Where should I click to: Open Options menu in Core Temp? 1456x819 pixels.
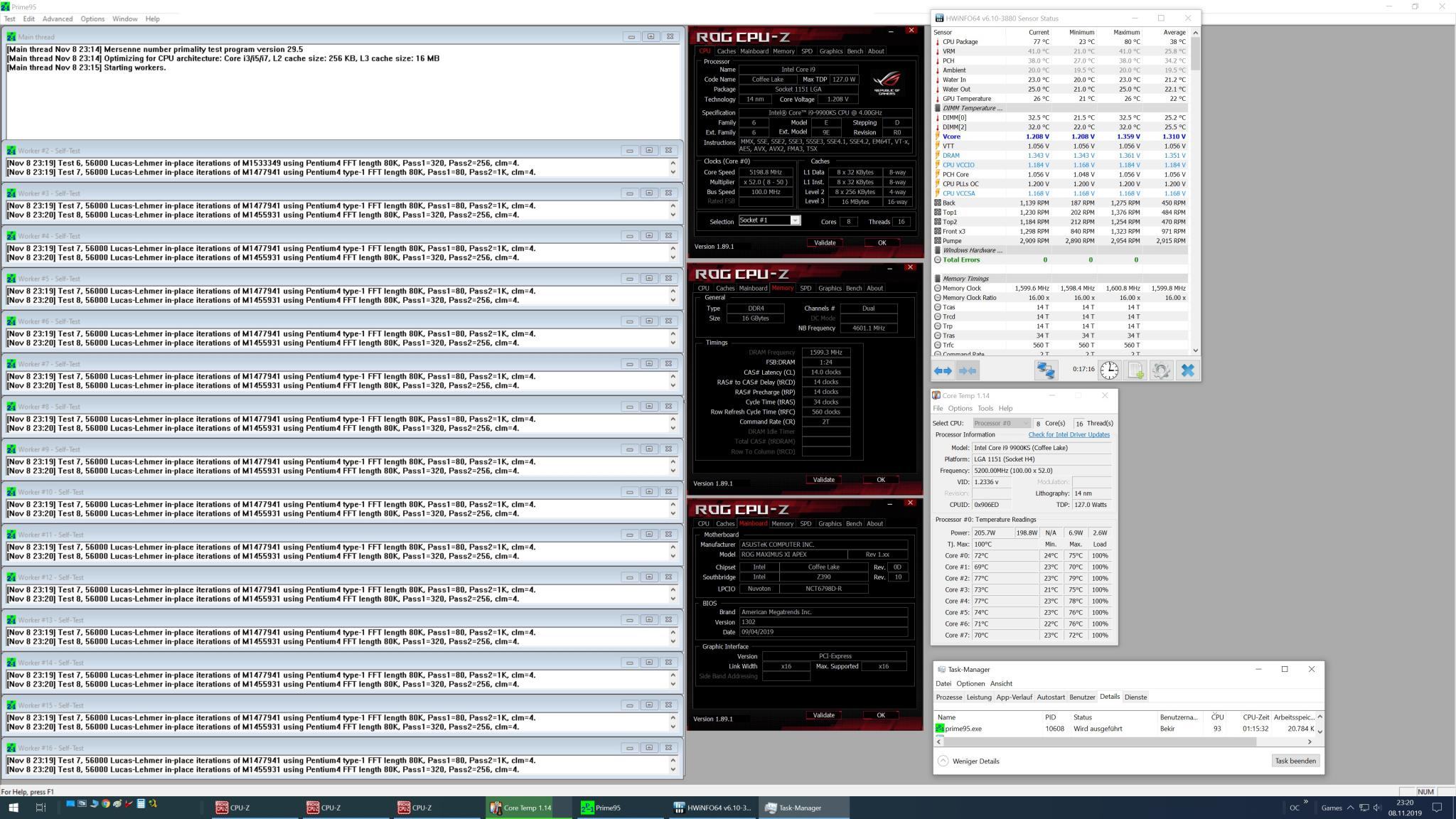point(960,408)
